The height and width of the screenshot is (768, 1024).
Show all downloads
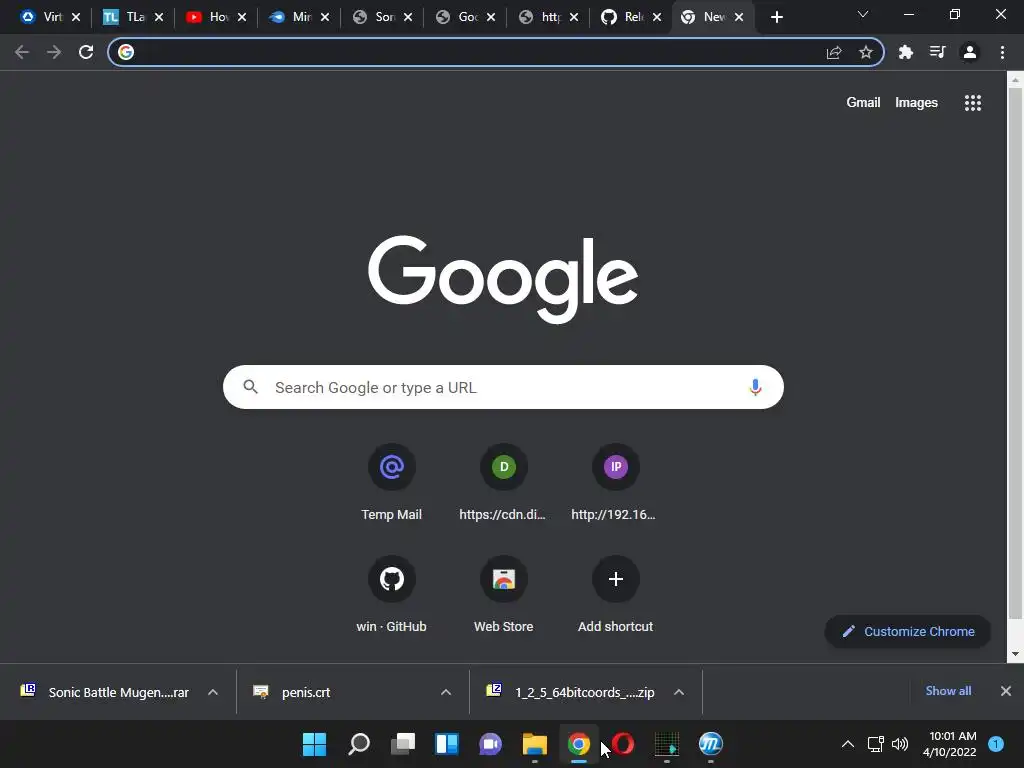[x=948, y=691]
